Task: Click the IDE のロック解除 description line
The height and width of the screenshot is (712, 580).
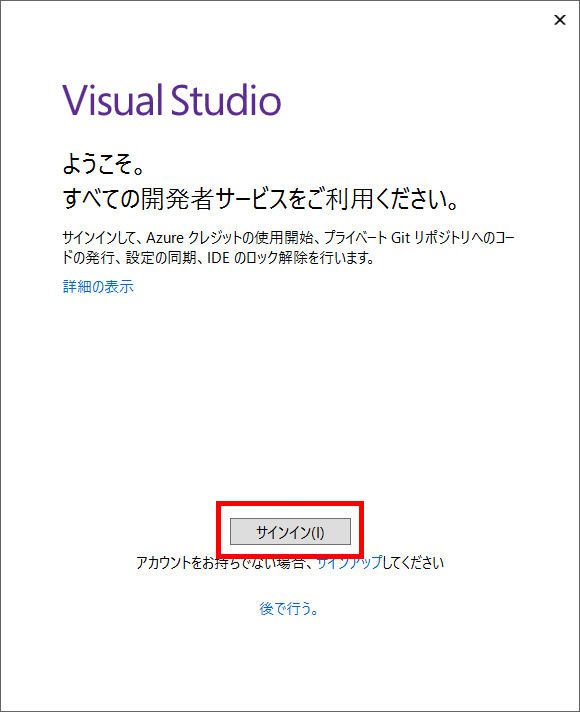Action: point(218,258)
